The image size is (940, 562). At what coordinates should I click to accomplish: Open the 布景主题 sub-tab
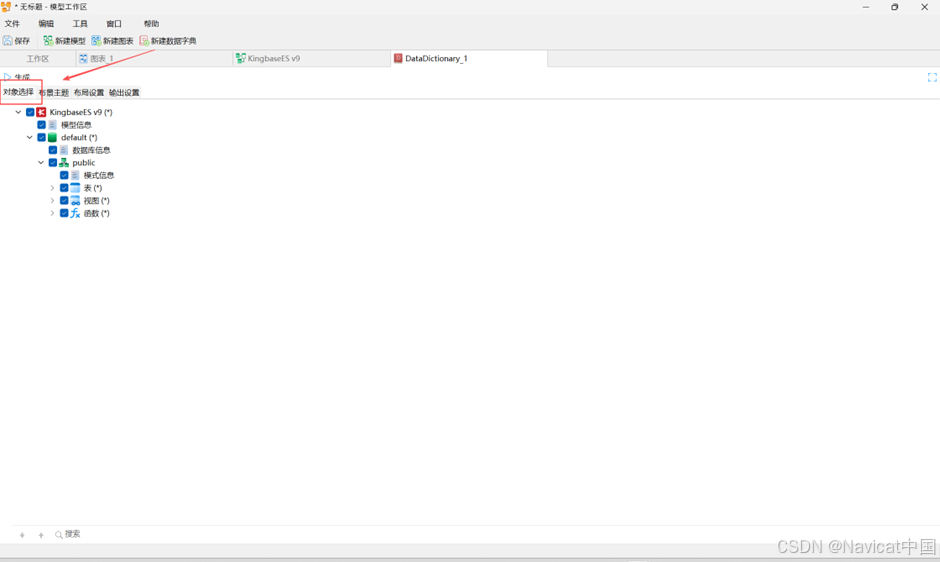[x=54, y=92]
